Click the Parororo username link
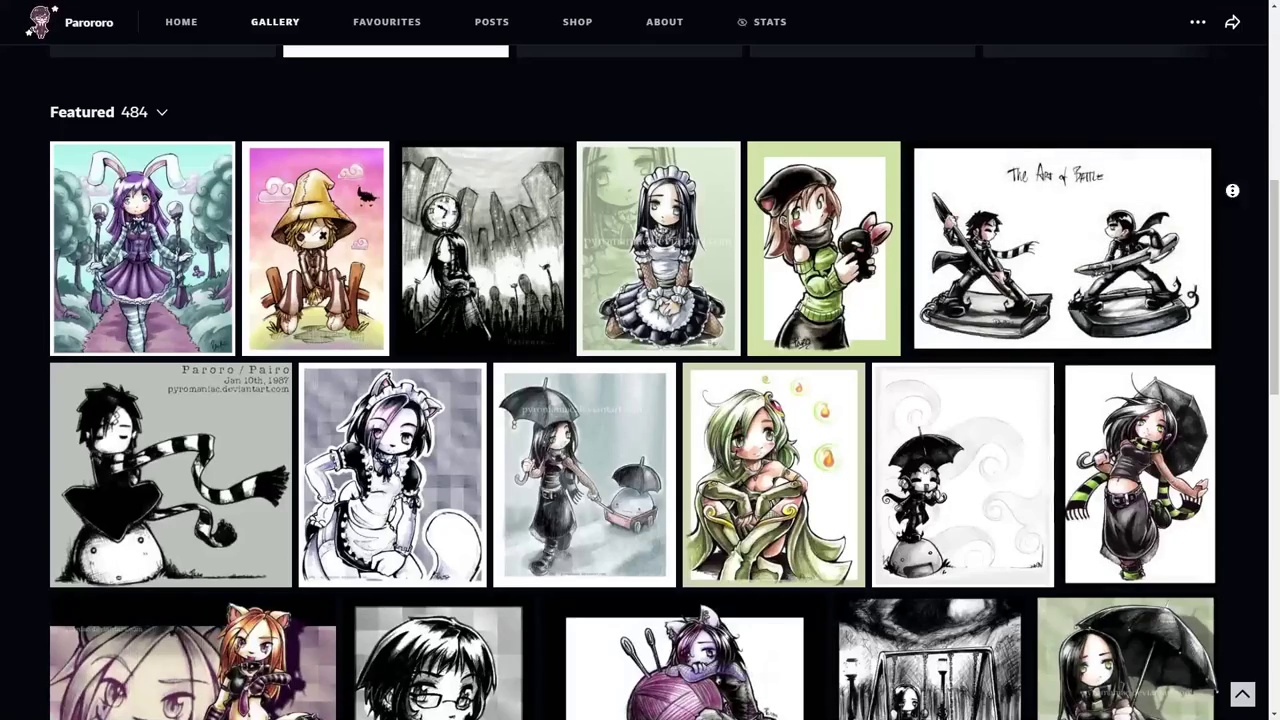1280x720 pixels. tap(89, 22)
